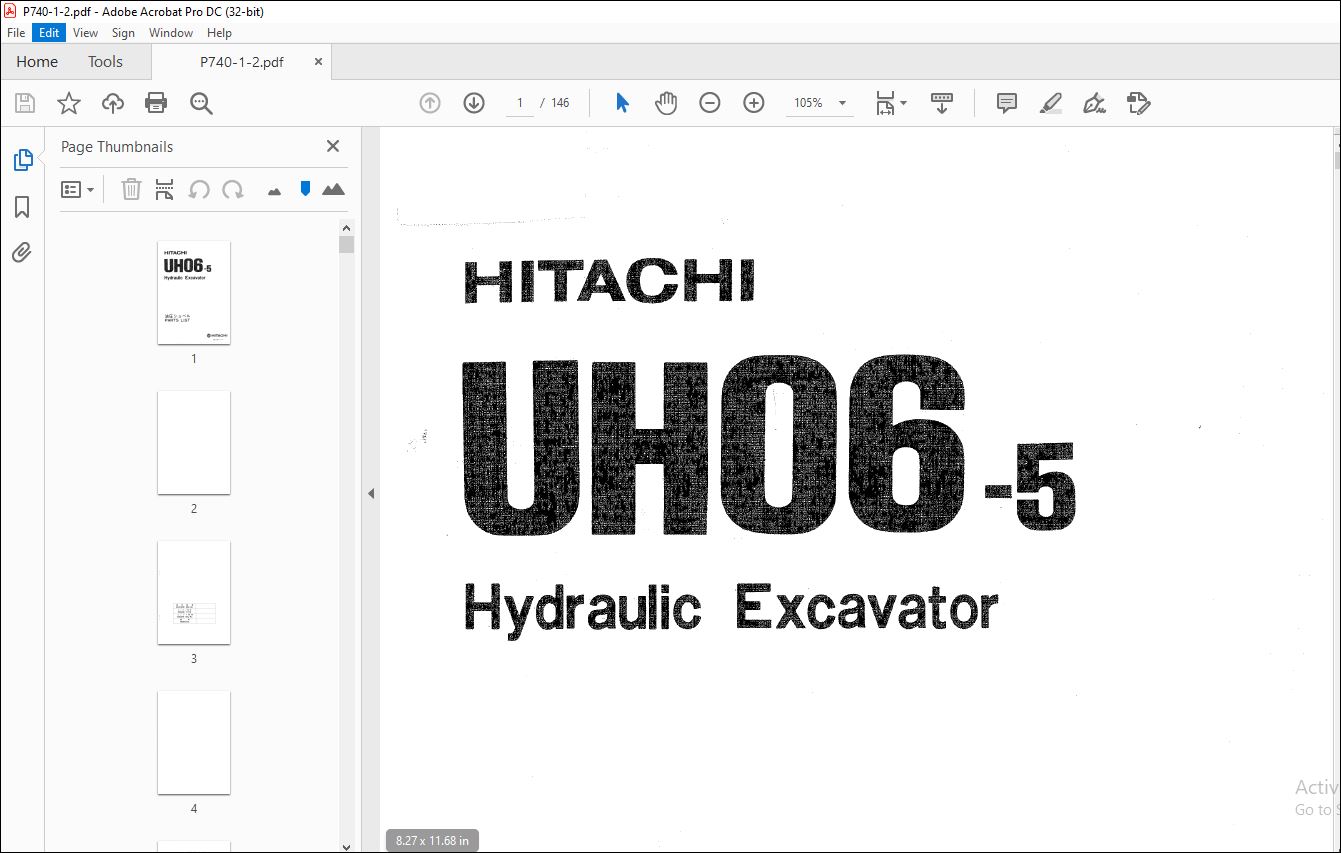Select page 4 thumbnail
Viewport: 1341px width, 853px height.
(194, 743)
